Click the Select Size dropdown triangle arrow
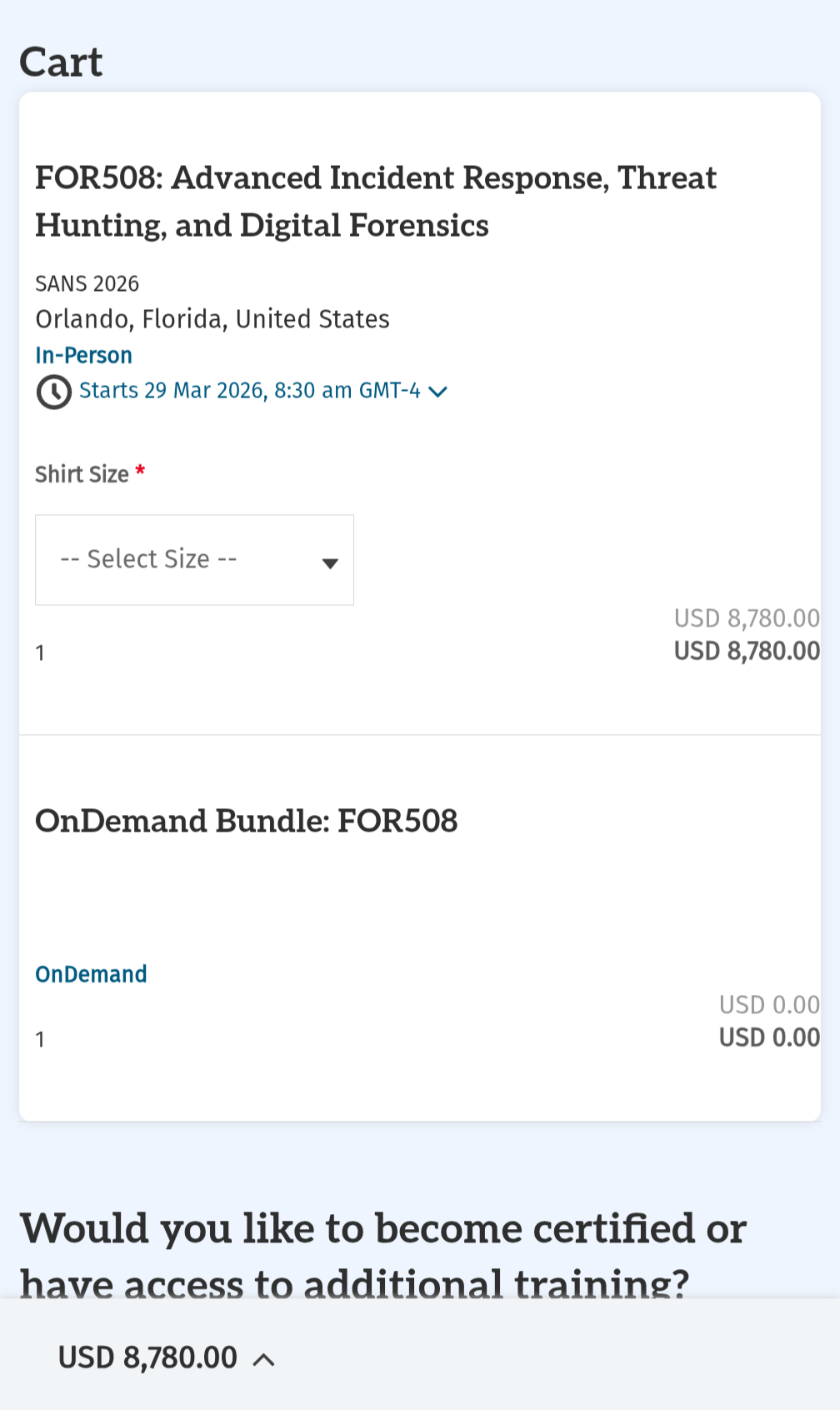840x1410 pixels. coord(330,564)
